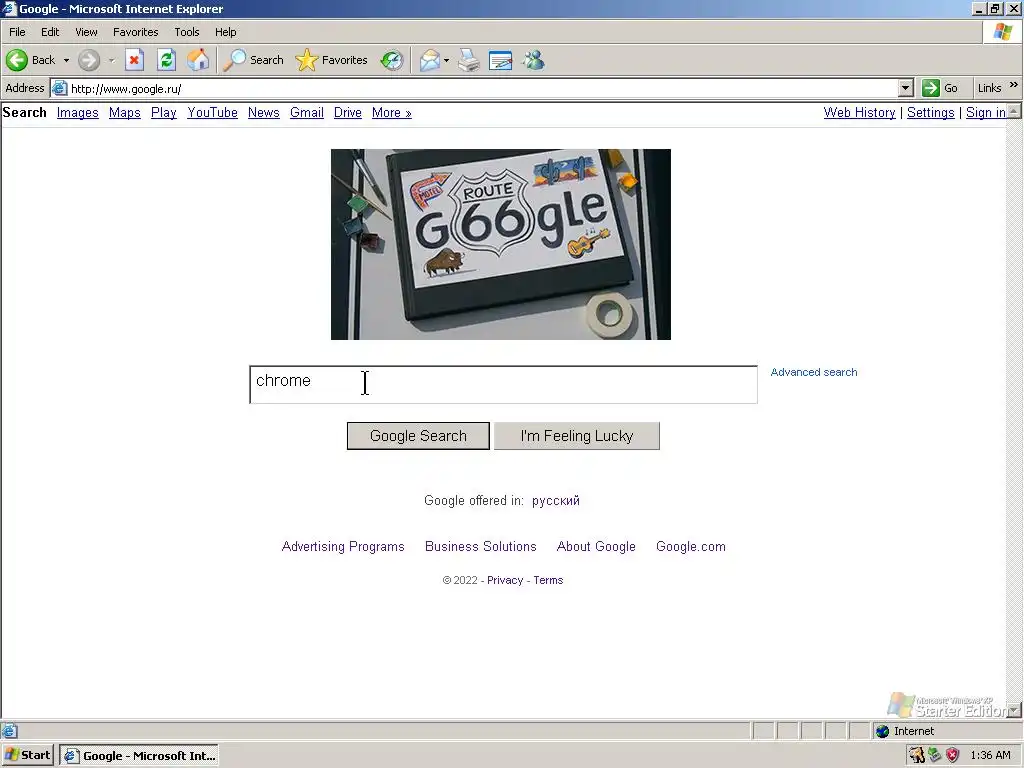Click the Windows flag throbber icon
Image resolution: width=1024 pixels, height=768 pixels.
coord(1003,31)
